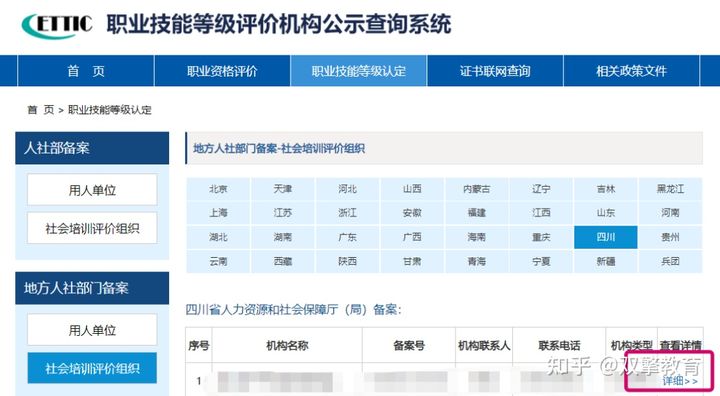Switch to 职业技能等级认定 tab
The width and height of the screenshot is (720, 396).
coord(359,71)
